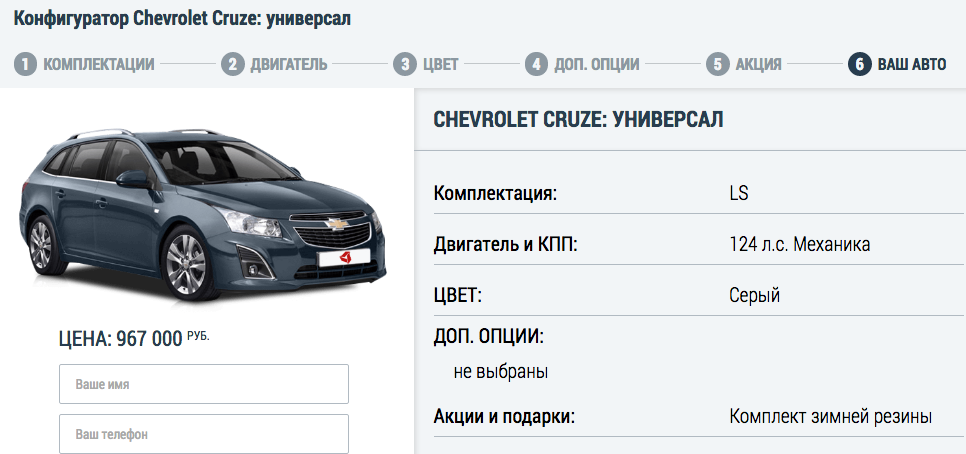Select the step 3 circle icon
Screen dimensions: 966x454
click(x=405, y=64)
